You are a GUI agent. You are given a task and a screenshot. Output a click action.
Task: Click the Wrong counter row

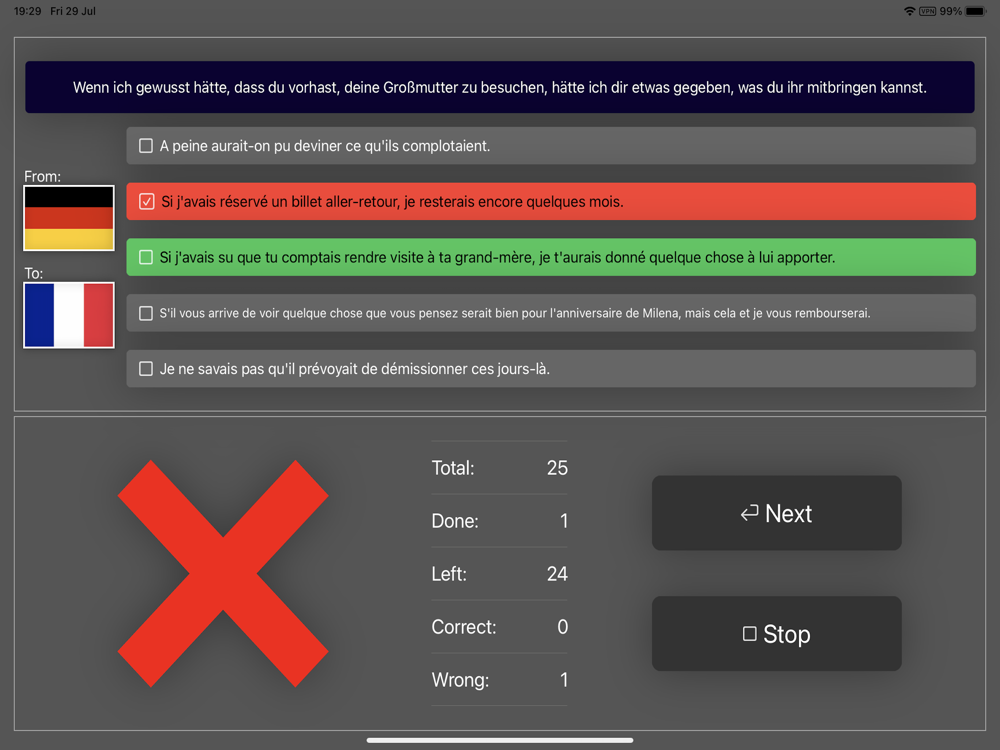499,680
